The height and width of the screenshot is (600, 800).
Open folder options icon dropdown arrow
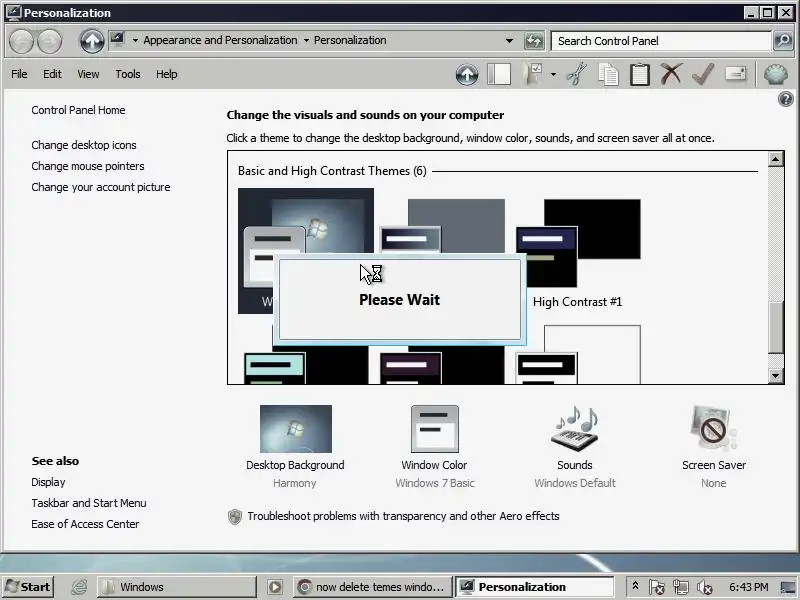pos(554,74)
